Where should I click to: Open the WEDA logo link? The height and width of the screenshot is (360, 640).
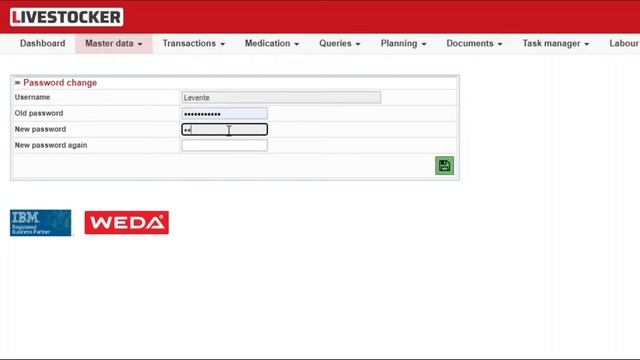[x=127, y=222]
